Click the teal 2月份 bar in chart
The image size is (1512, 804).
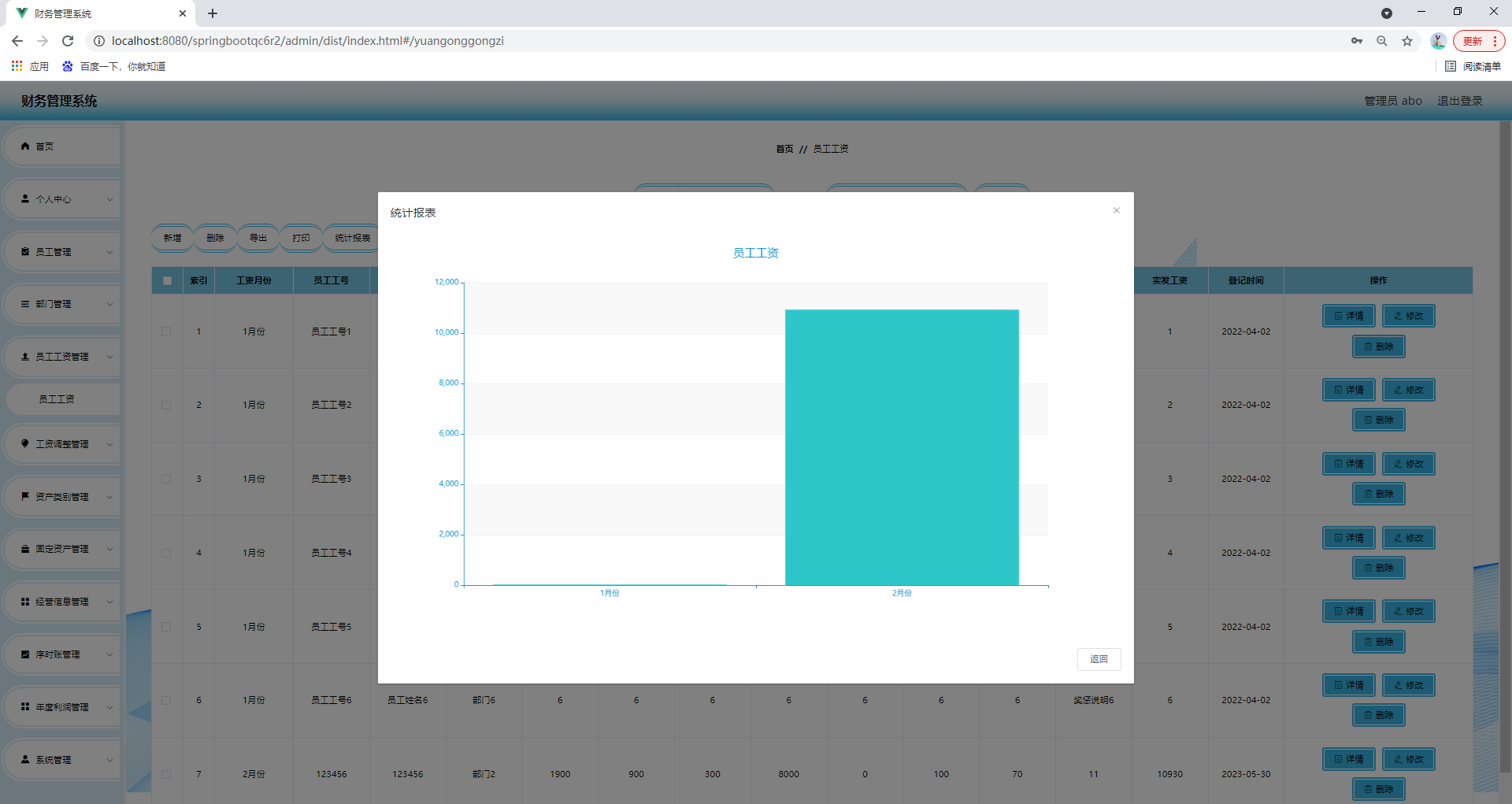[902, 447]
